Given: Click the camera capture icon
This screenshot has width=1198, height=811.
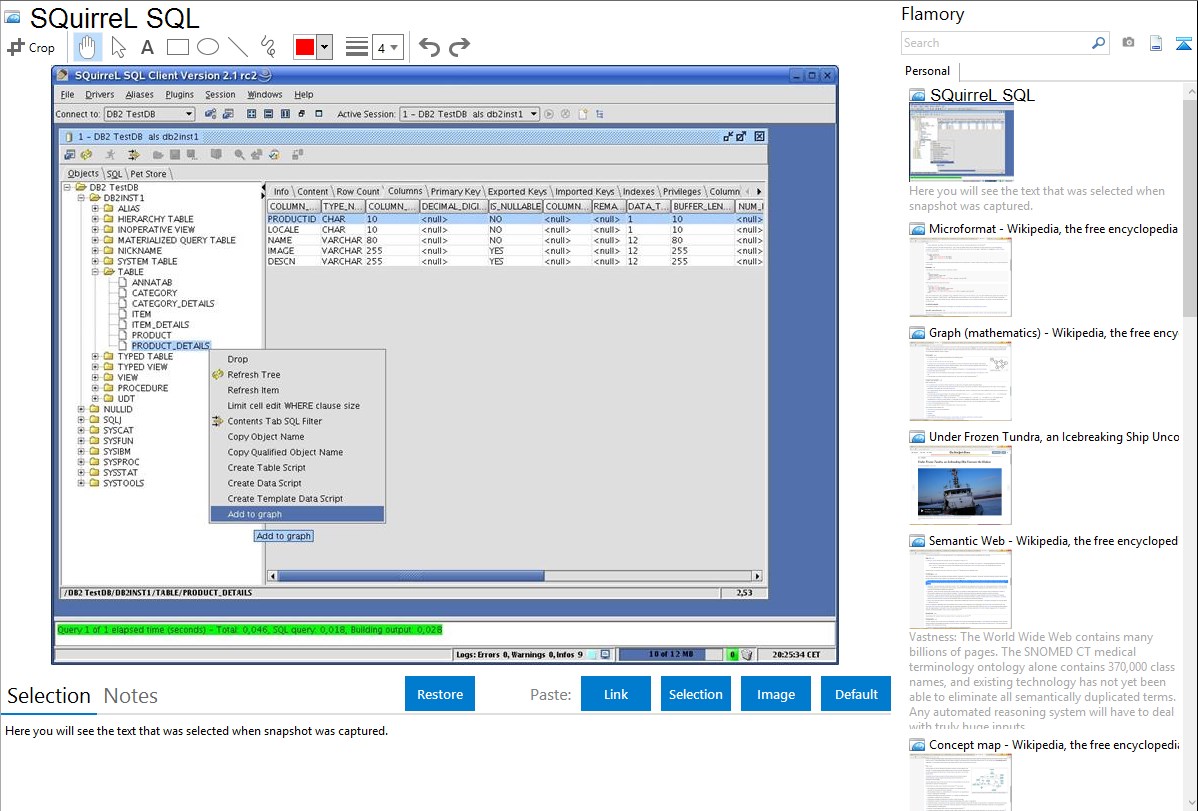Looking at the screenshot, I should 1128,43.
